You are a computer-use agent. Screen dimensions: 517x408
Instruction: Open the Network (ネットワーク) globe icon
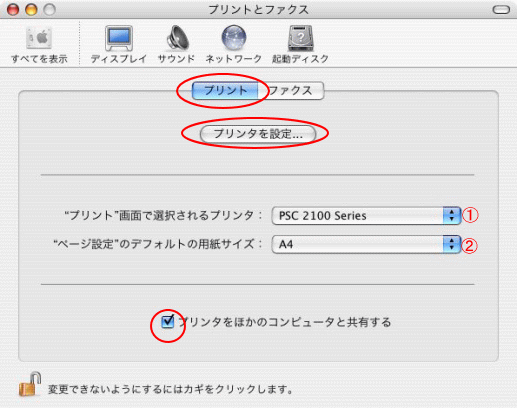(234, 37)
